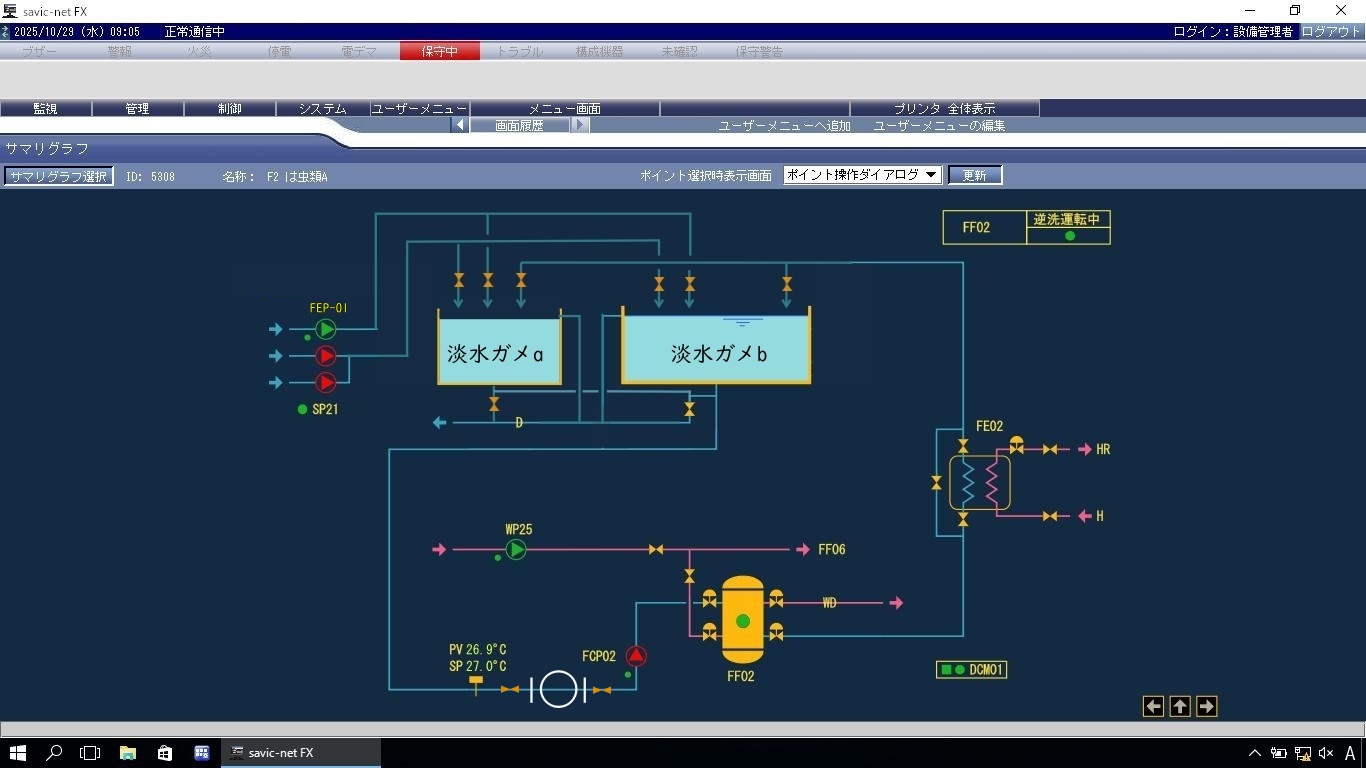Viewport: 1366px width, 768px height.
Task: Select the WP25 pump symbol
Action: pos(516,549)
